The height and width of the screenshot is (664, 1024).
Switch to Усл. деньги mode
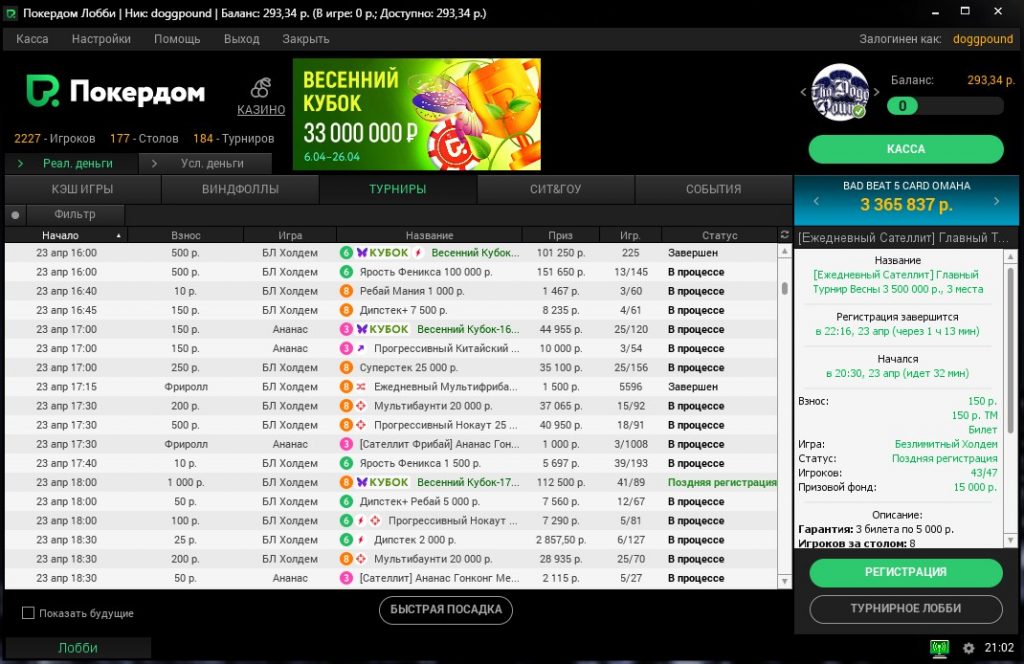(x=206, y=163)
